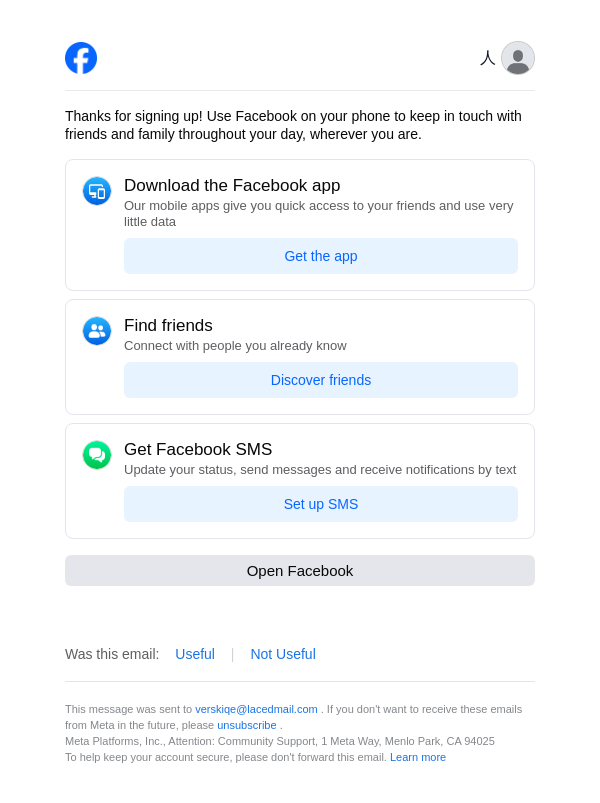The height and width of the screenshot is (803, 600).
Task: Click the Meta Platforms address line
Action: [x=280, y=741]
